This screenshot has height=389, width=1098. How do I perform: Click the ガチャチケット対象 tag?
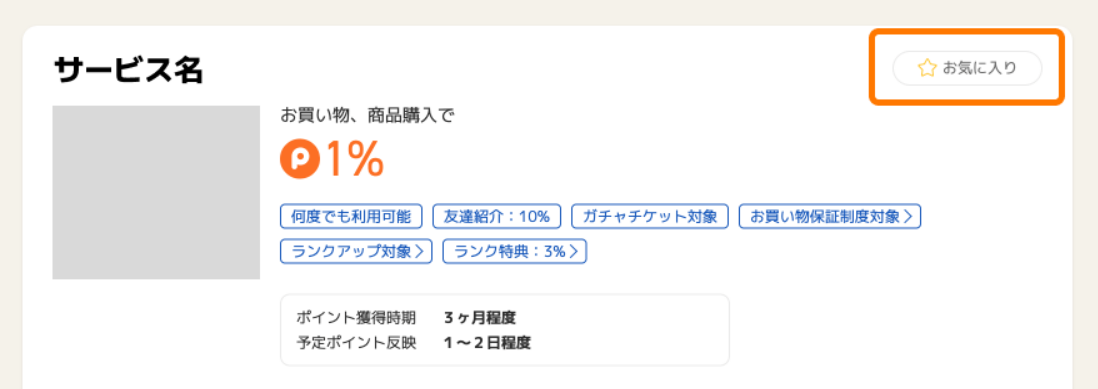pos(651,216)
